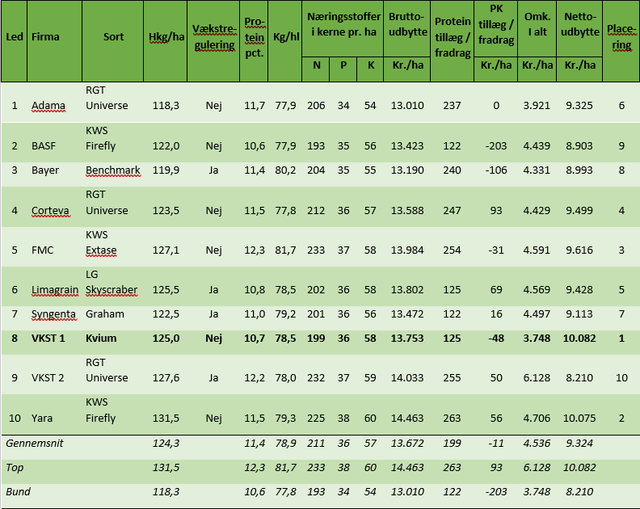Click the Benchmark variety cell
This screenshot has width=640, height=509.
coord(113,170)
